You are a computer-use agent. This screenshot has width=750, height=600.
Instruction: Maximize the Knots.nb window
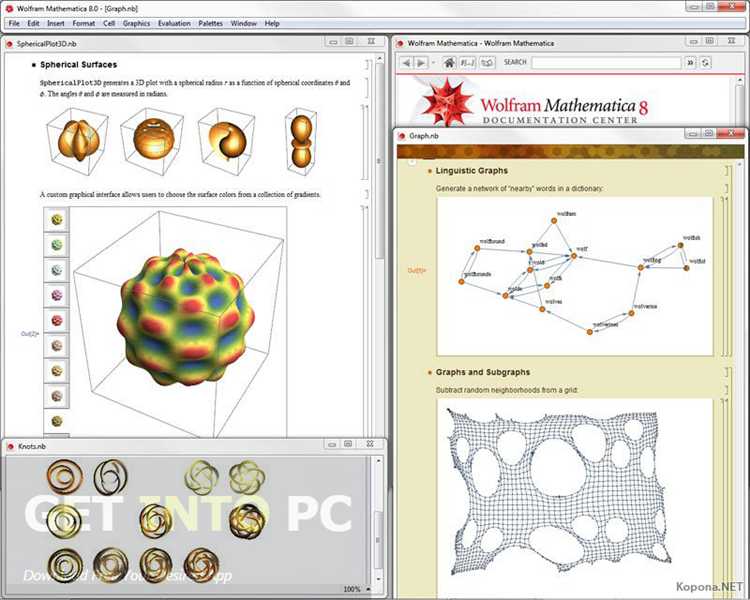348,444
